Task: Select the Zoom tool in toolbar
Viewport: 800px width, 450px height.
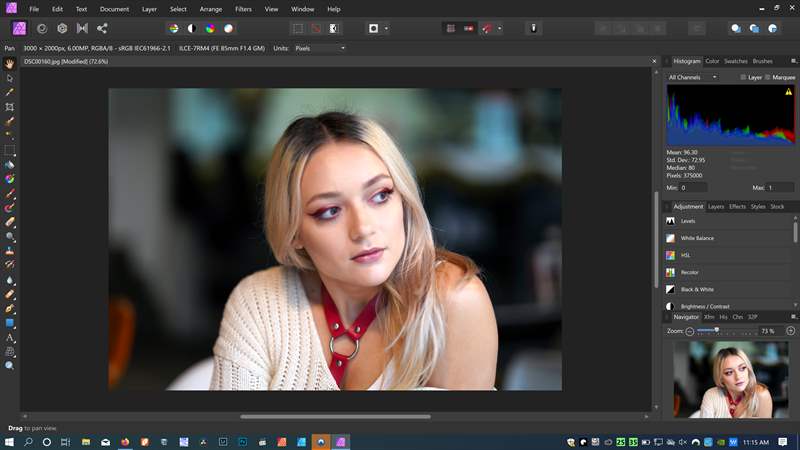Action: point(9,366)
